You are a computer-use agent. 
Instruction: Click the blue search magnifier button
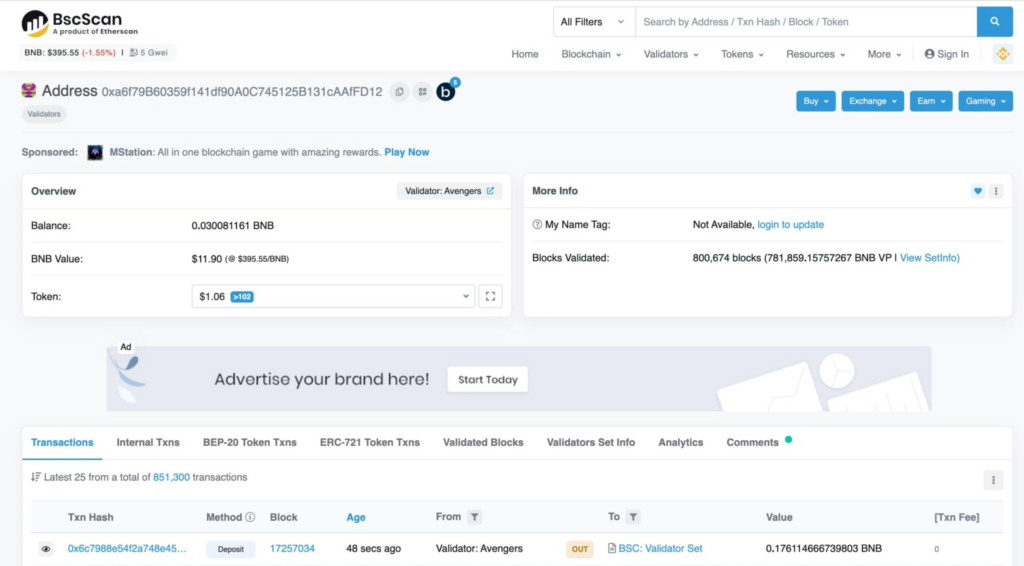(994, 22)
